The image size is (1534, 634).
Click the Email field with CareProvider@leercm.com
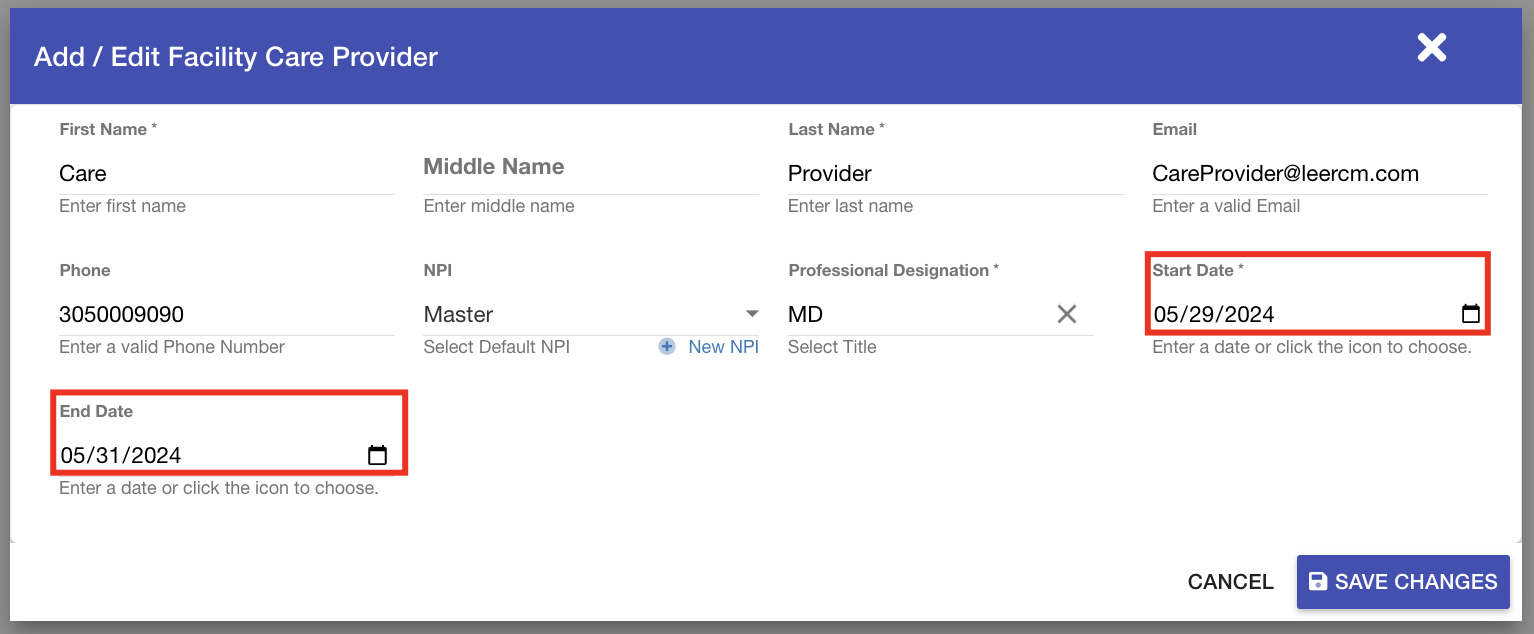point(1318,174)
